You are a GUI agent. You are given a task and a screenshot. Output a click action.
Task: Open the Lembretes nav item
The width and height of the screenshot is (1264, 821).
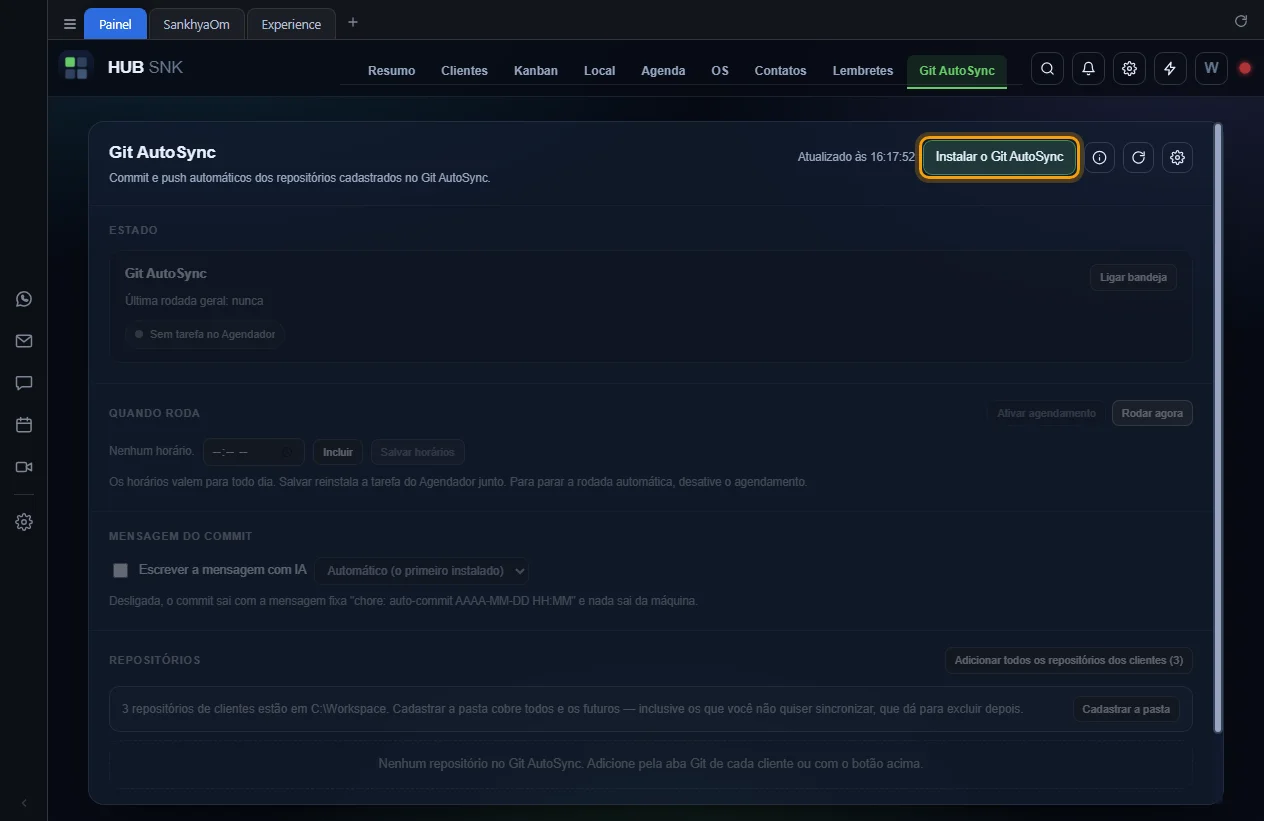point(863,71)
